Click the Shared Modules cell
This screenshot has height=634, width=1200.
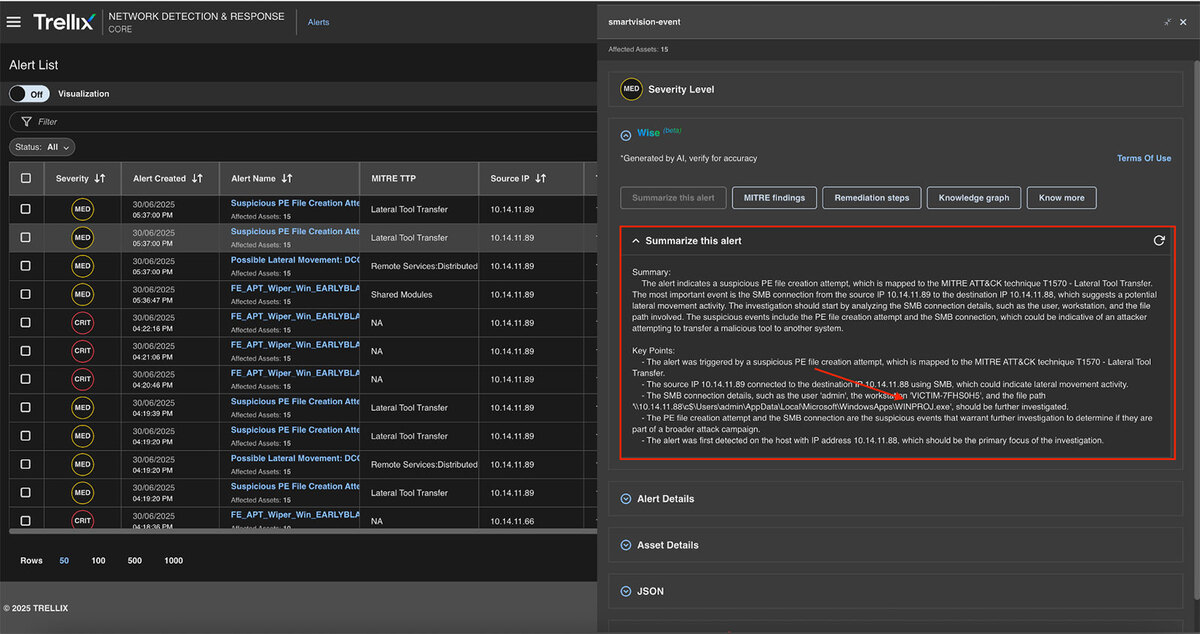[403, 294]
